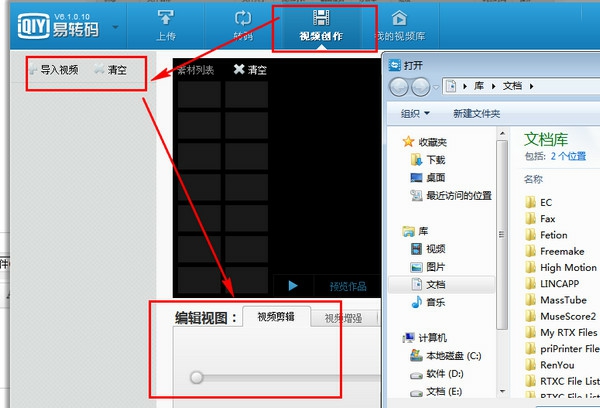Screen dimensions: 600x408
Task: Click 新建文件夹 new folder button
Action: pos(476,113)
